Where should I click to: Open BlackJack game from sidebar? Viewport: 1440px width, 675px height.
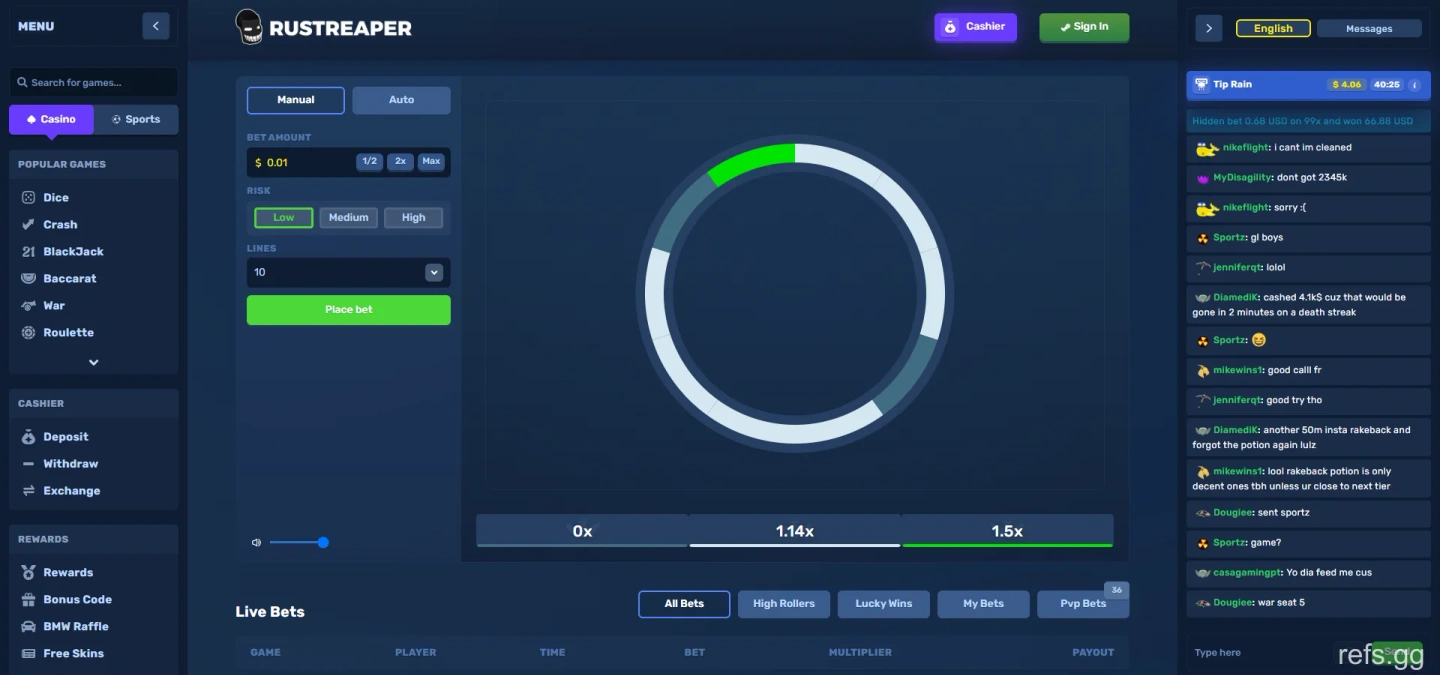[x=73, y=252]
